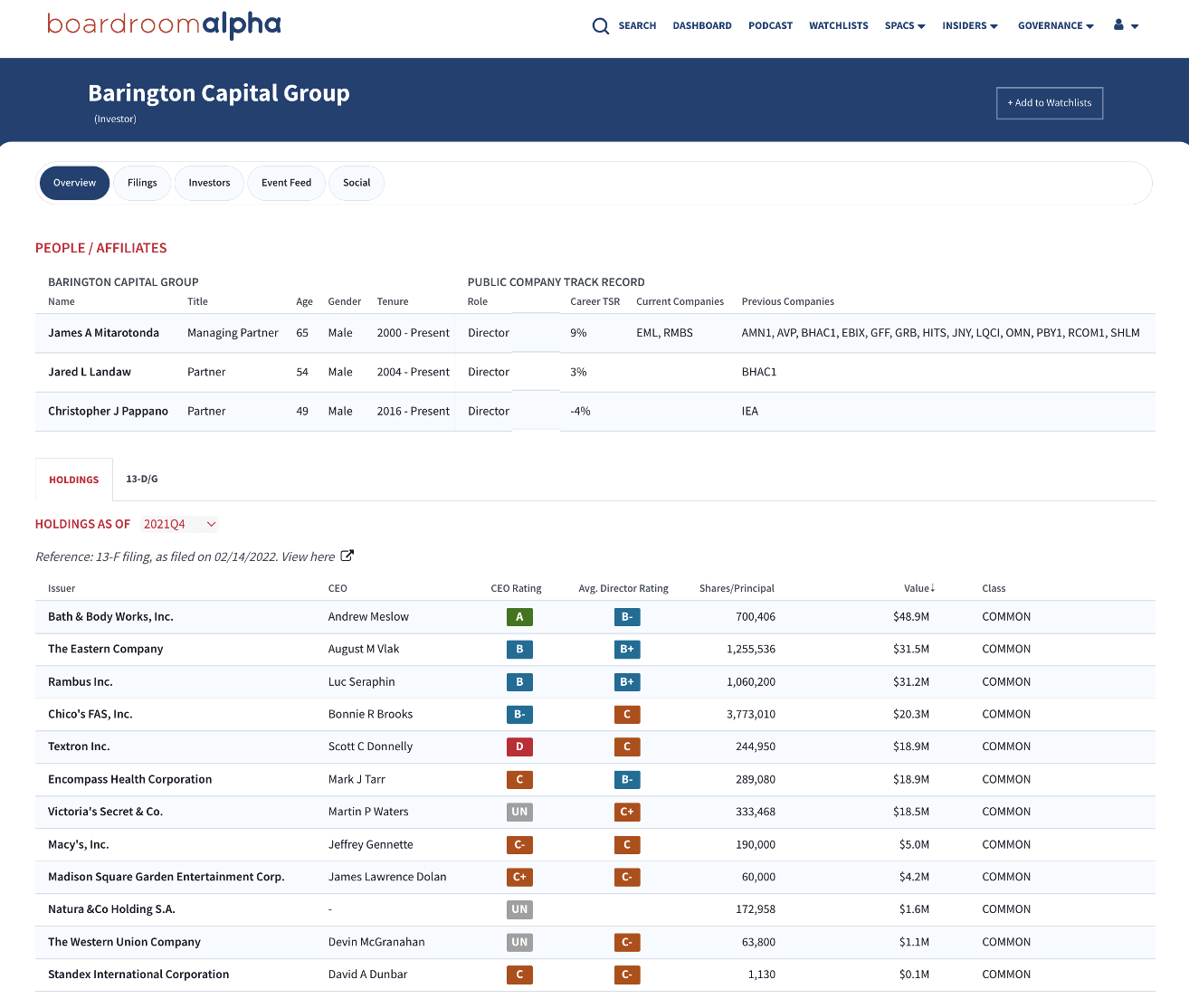Open the 2021Q4 holdings period dropdown
Viewport: 1189px width, 1008px height.
tap(180, 525)
